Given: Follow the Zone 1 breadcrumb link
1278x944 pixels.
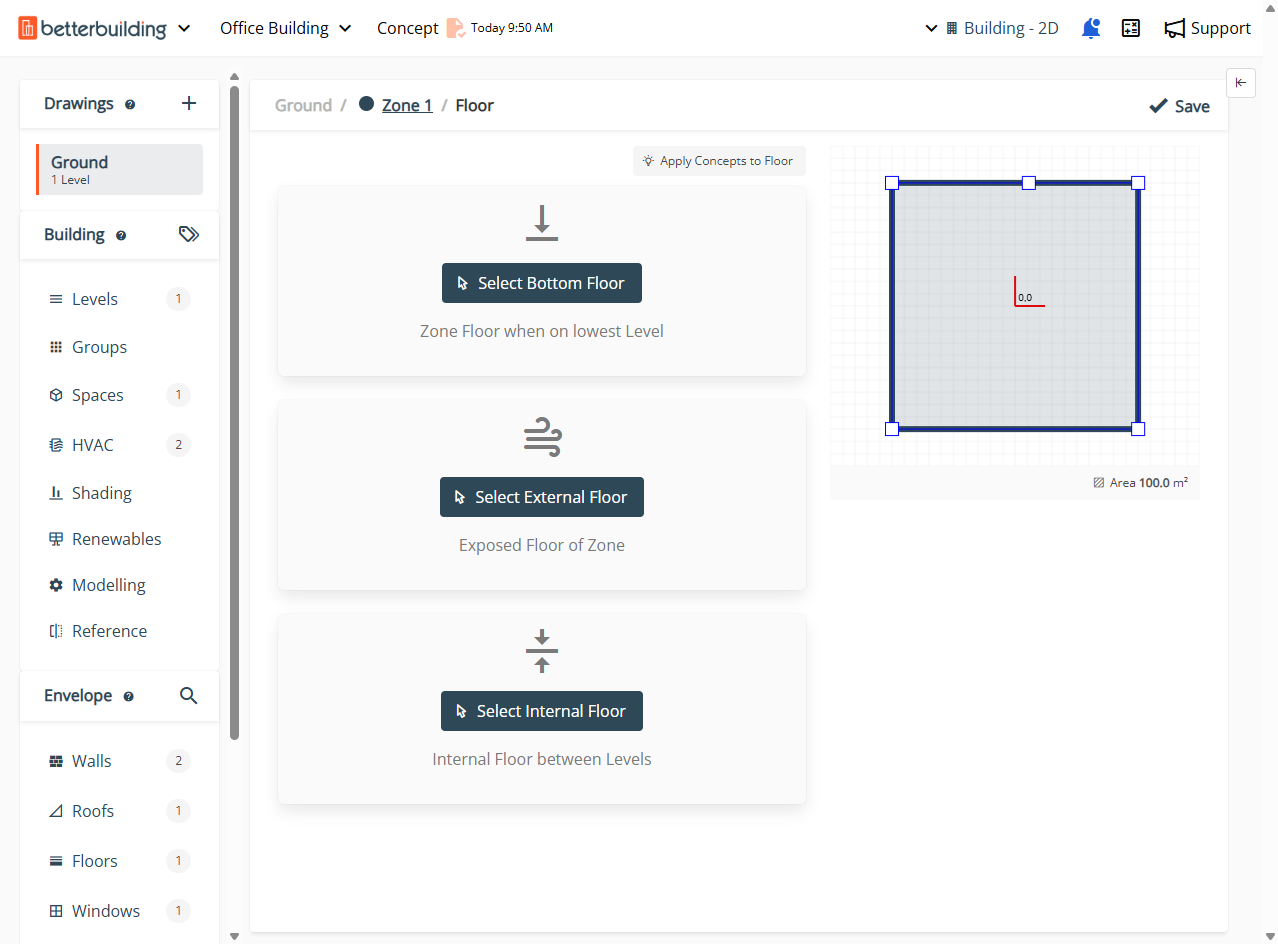Looking at the screenshot, I should [x=407, y=105].
